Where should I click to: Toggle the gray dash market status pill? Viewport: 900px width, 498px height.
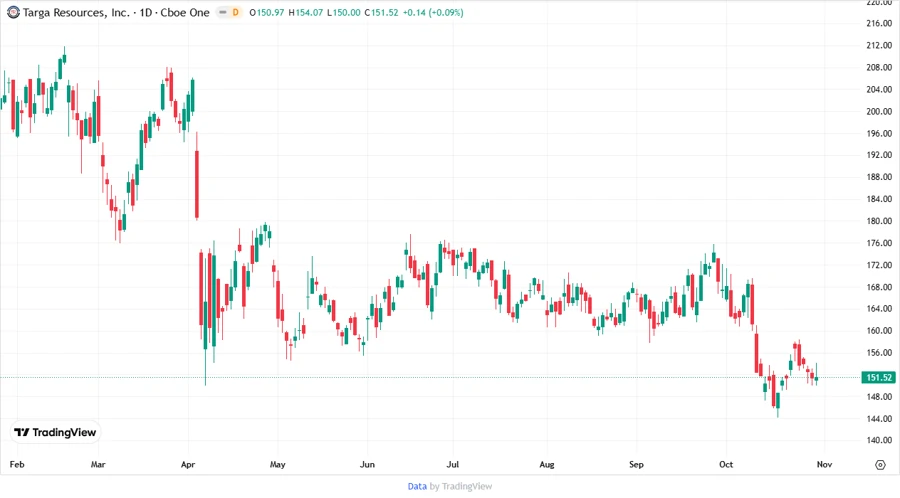pos(223,13)
